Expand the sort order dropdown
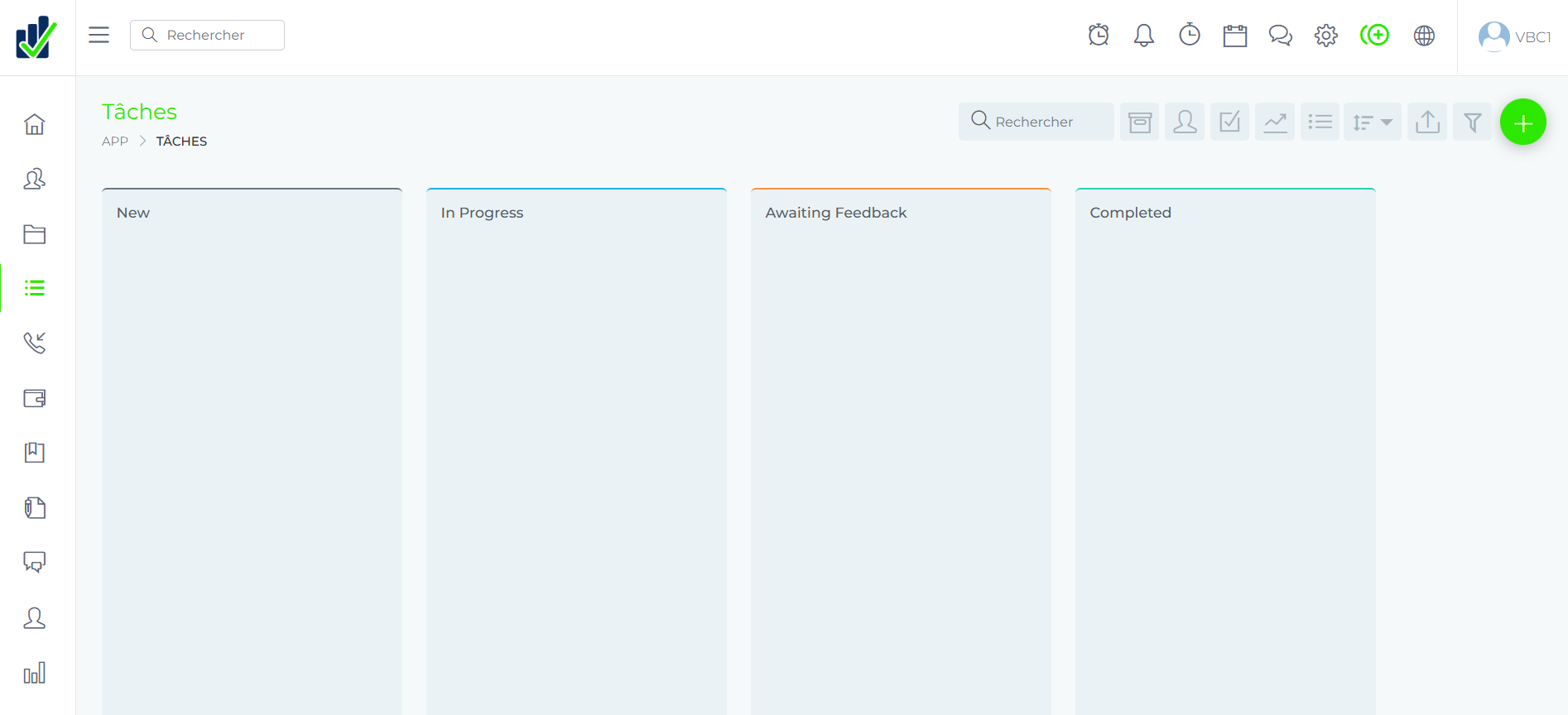Viewport: 1568px width, 715px height. point(1372,122)
